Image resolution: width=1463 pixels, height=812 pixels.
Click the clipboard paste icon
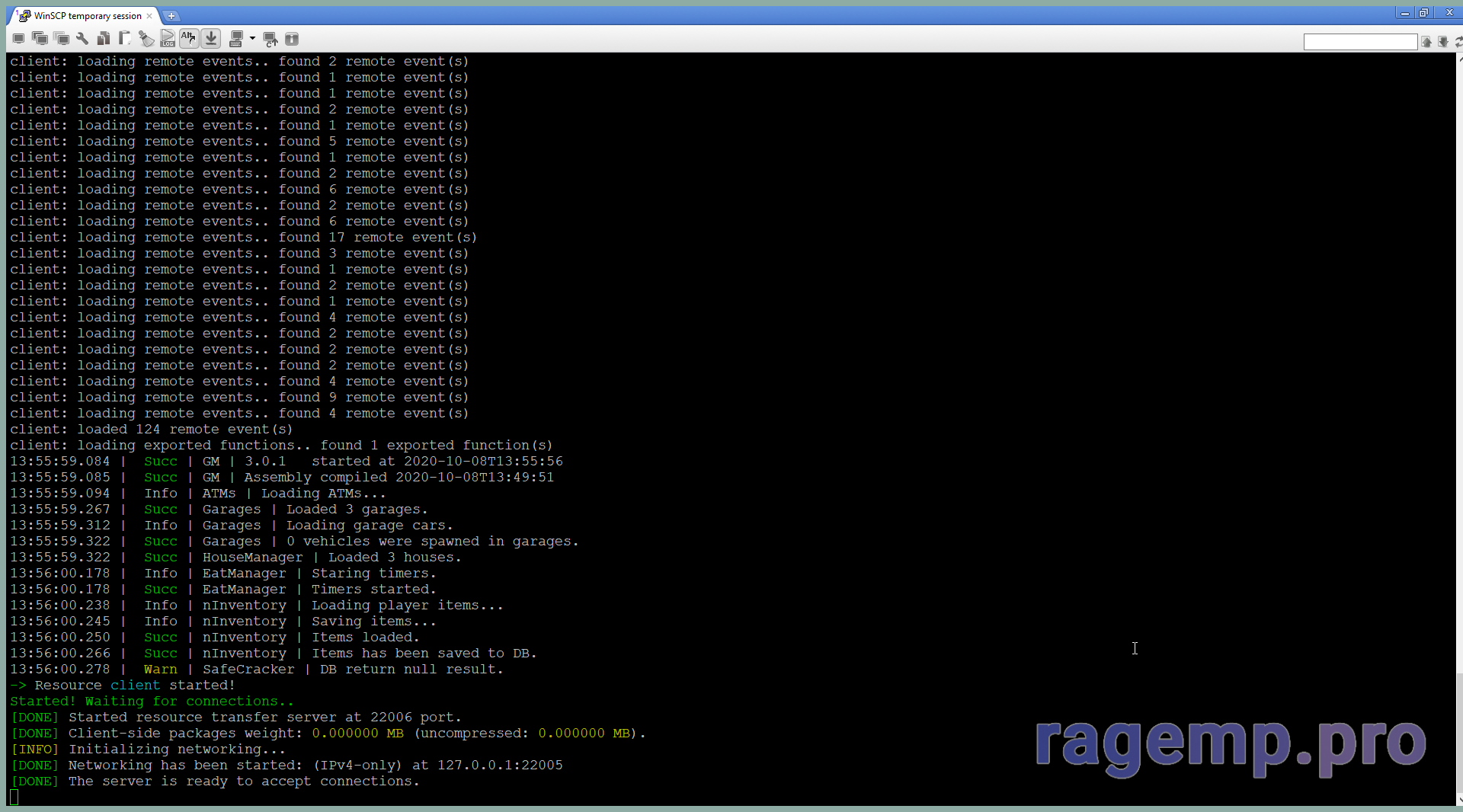click(x=125, y=39)
